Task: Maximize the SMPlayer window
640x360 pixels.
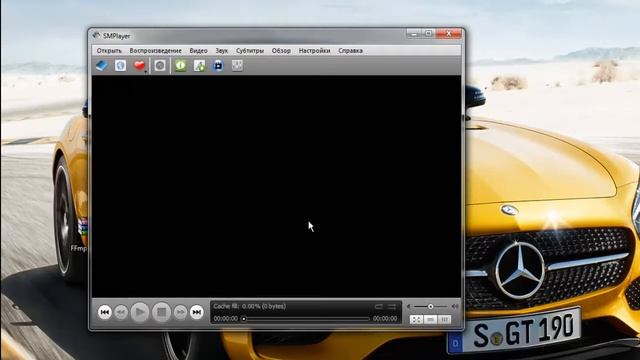Action: (x=428, y=34)
